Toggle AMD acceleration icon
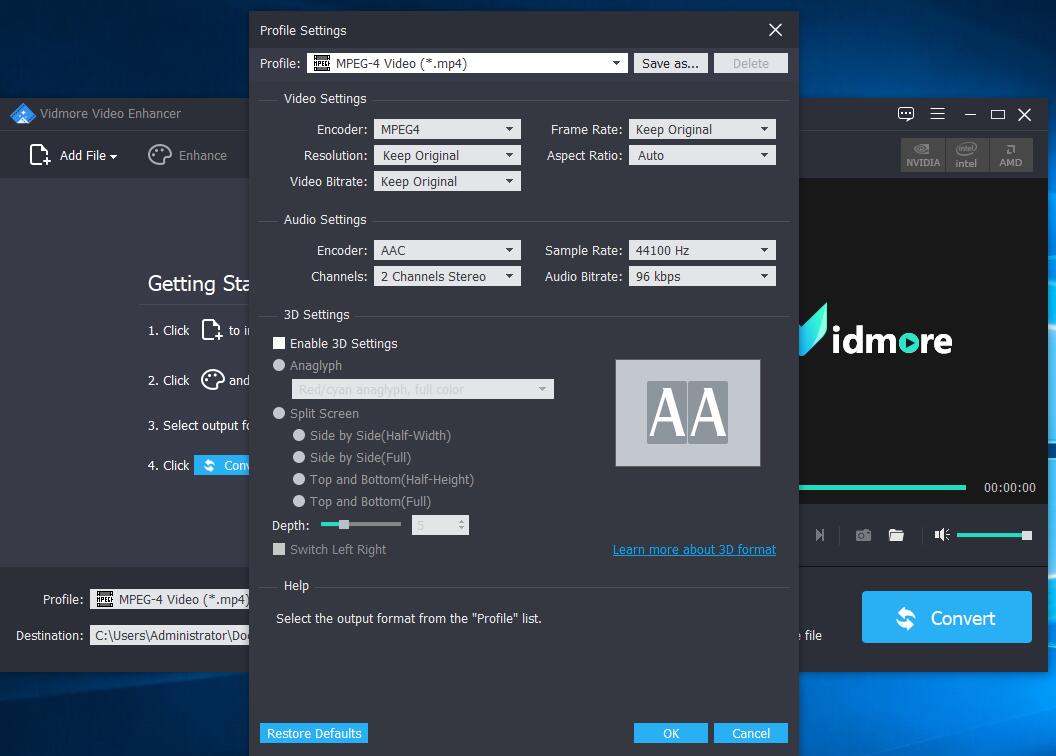This screenshot has height=756, width=1056. tap(1011, 155)
